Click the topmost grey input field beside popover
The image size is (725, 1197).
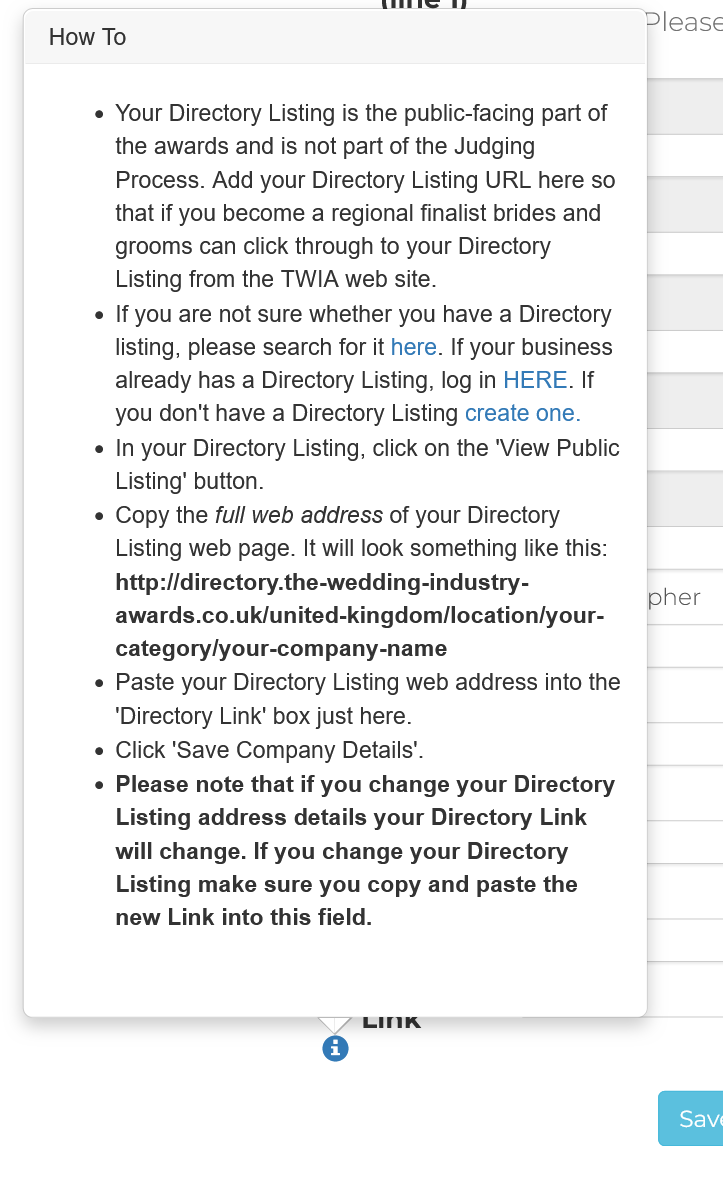(685, 106)
